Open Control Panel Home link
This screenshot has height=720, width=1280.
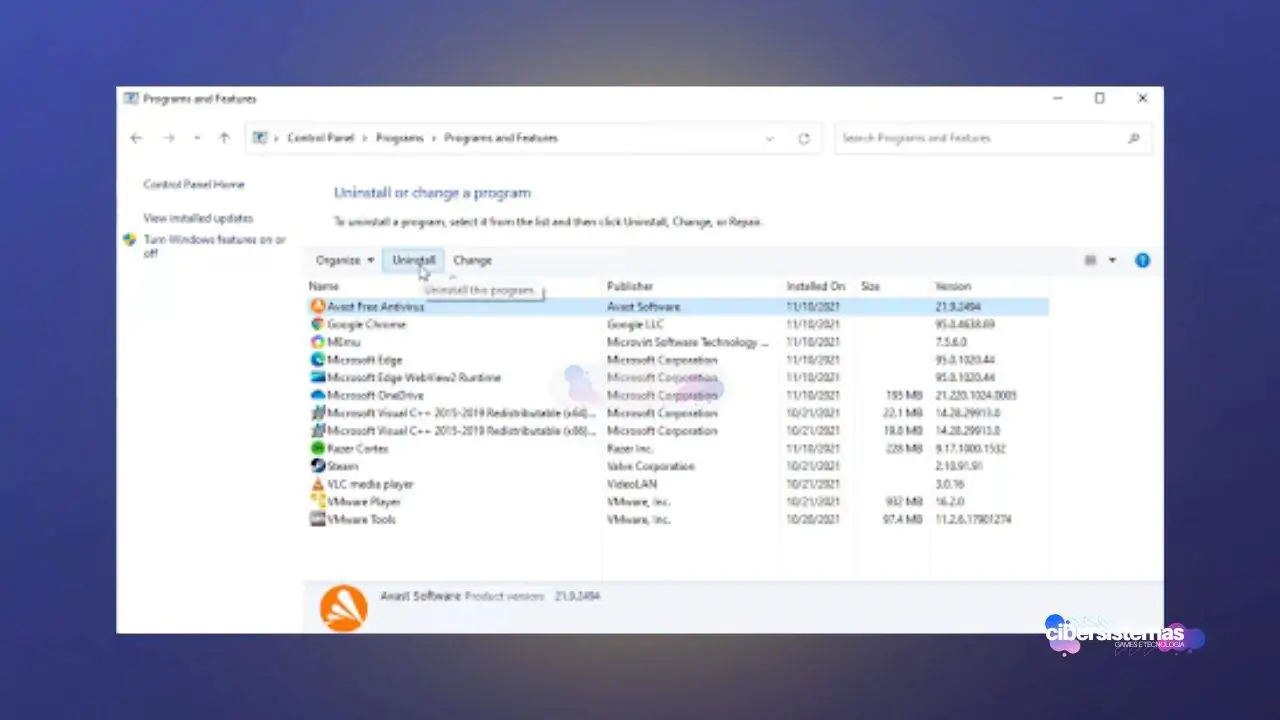(194, 185)
